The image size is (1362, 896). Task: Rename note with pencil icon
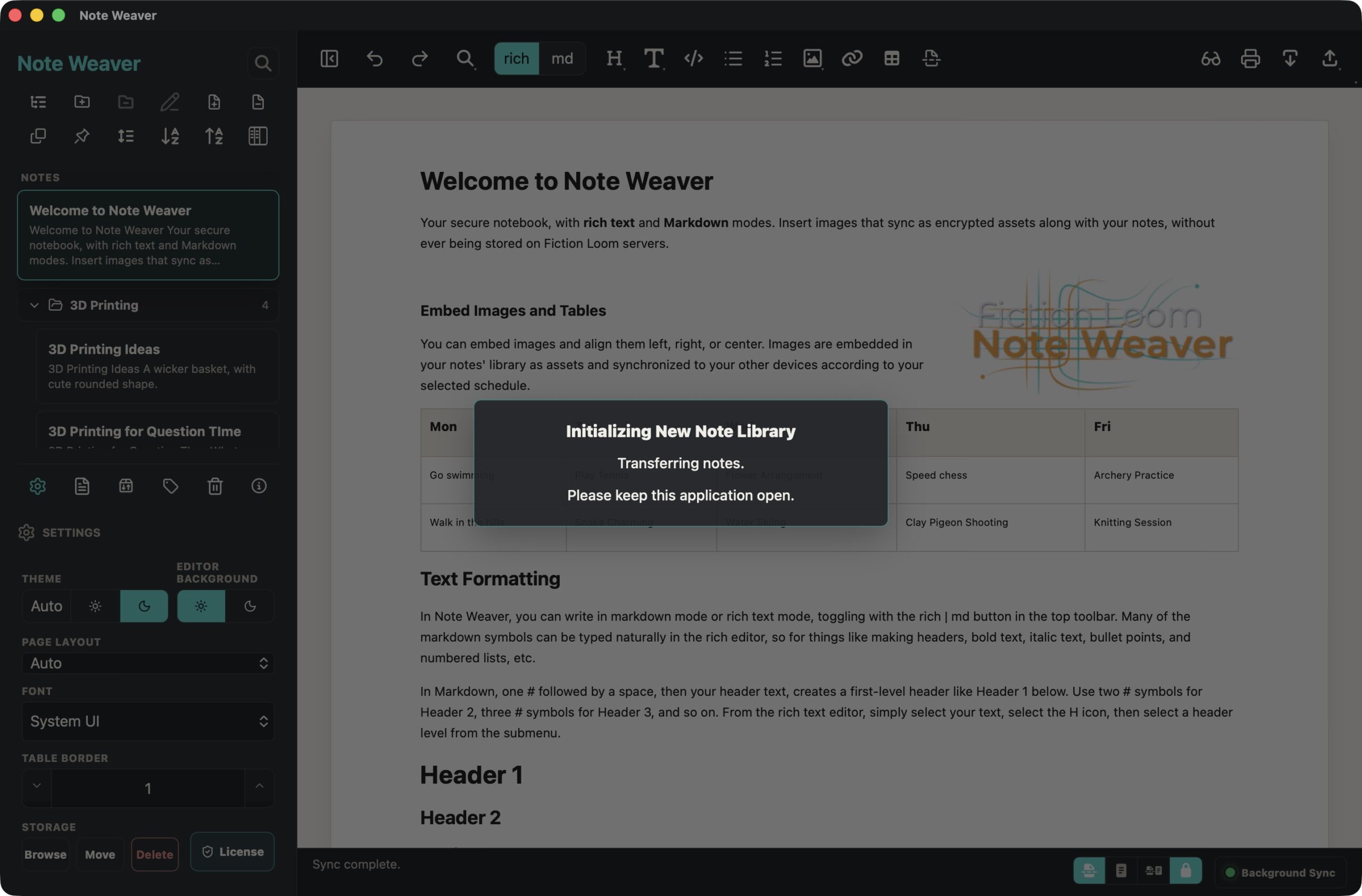click(170, 102)
